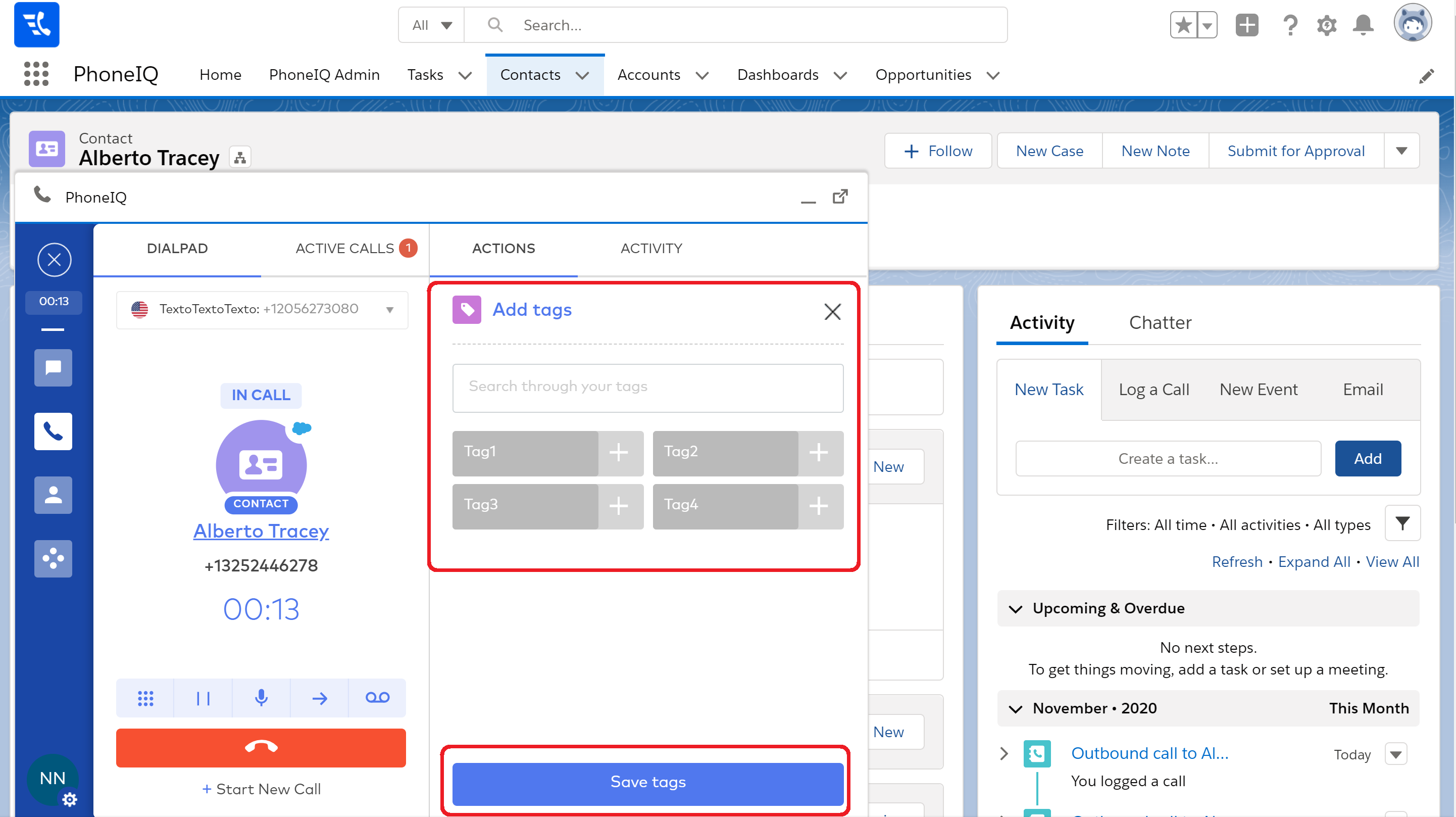Open the Alberto Tracey contact link
The height and width of the screenshot is (817, 1456).
click(261, 531)
